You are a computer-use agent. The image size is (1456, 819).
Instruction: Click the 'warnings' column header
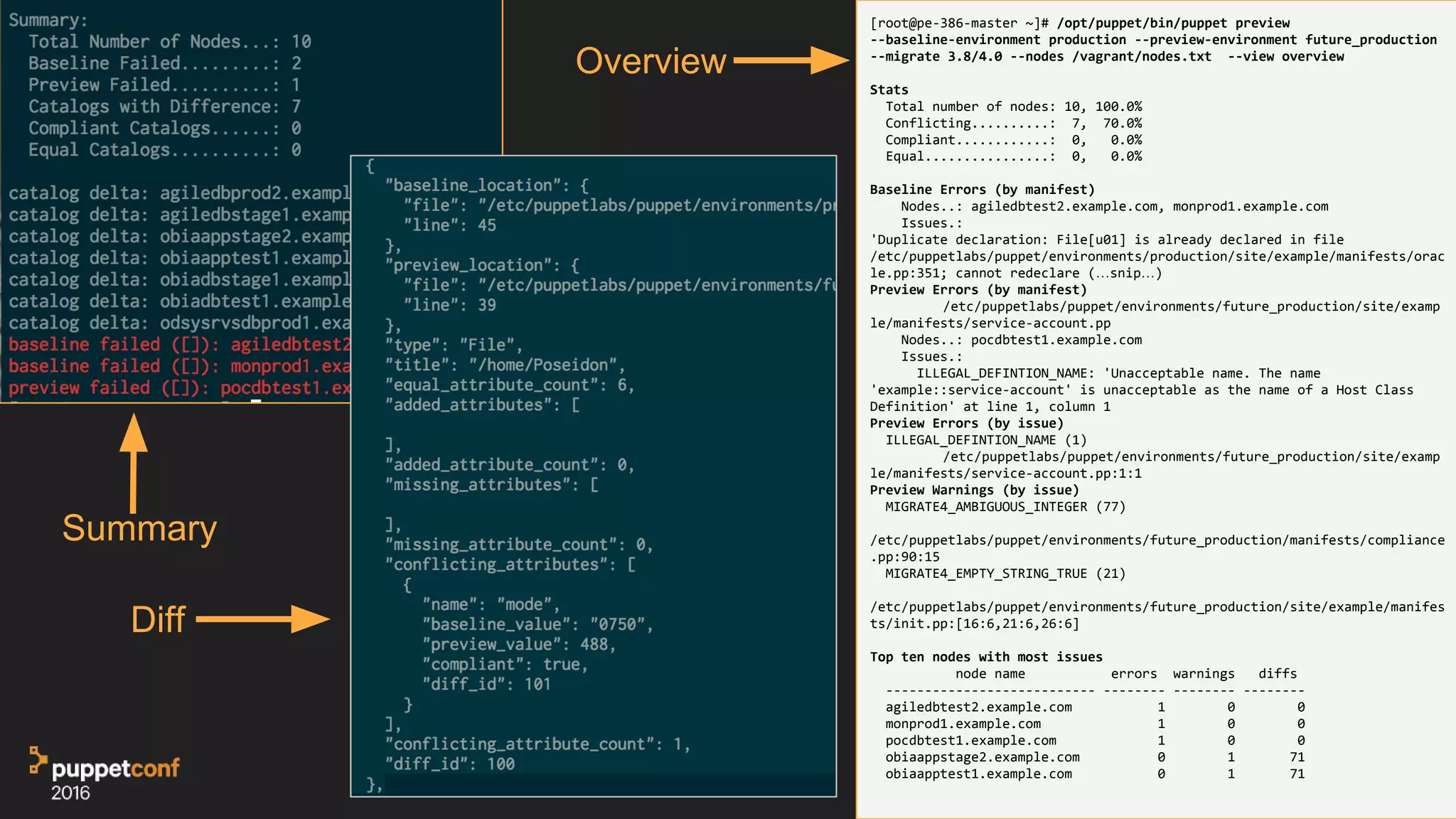tap(1204, 674)
